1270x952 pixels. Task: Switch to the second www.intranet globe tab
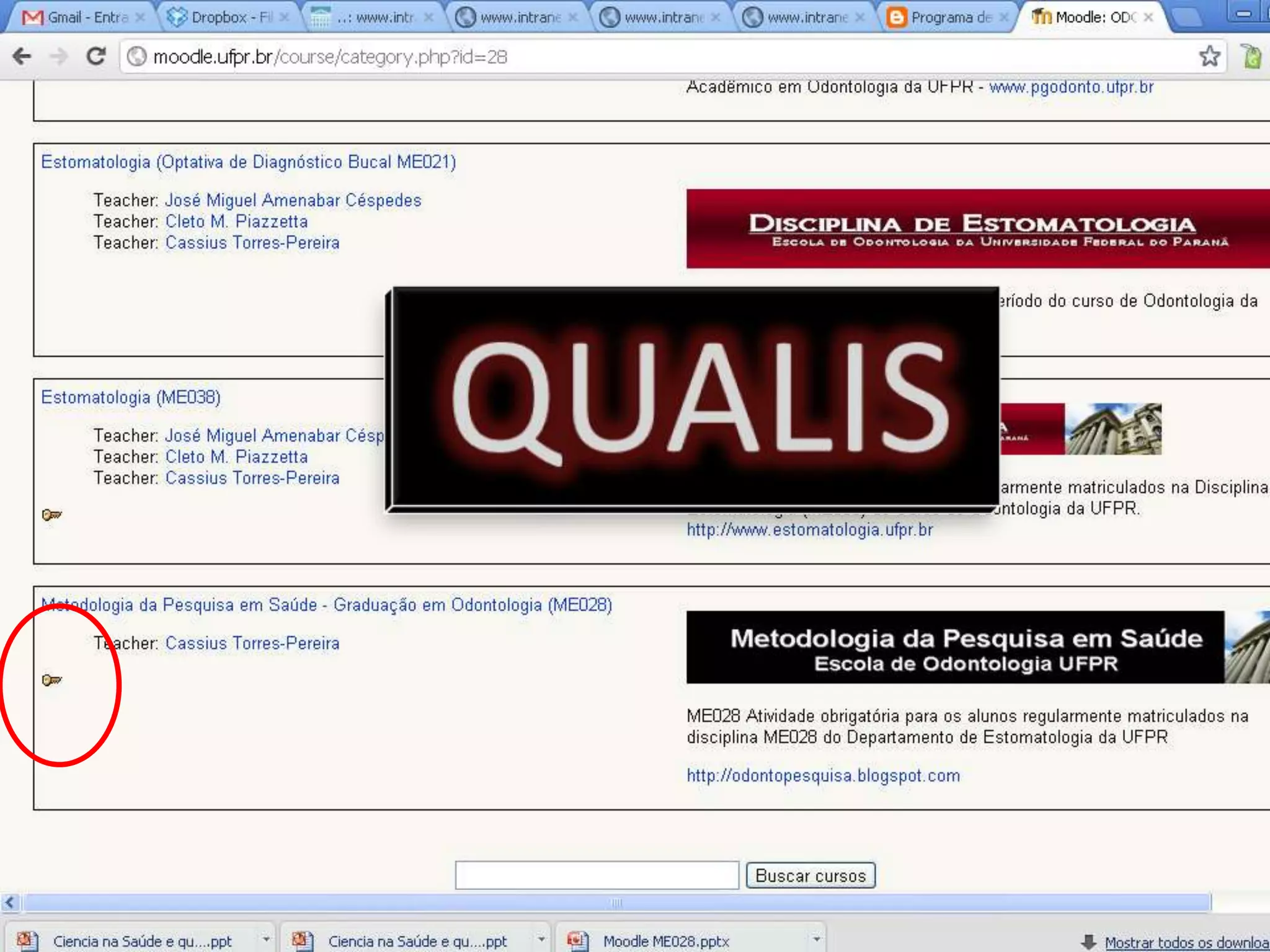pos(662,17)
